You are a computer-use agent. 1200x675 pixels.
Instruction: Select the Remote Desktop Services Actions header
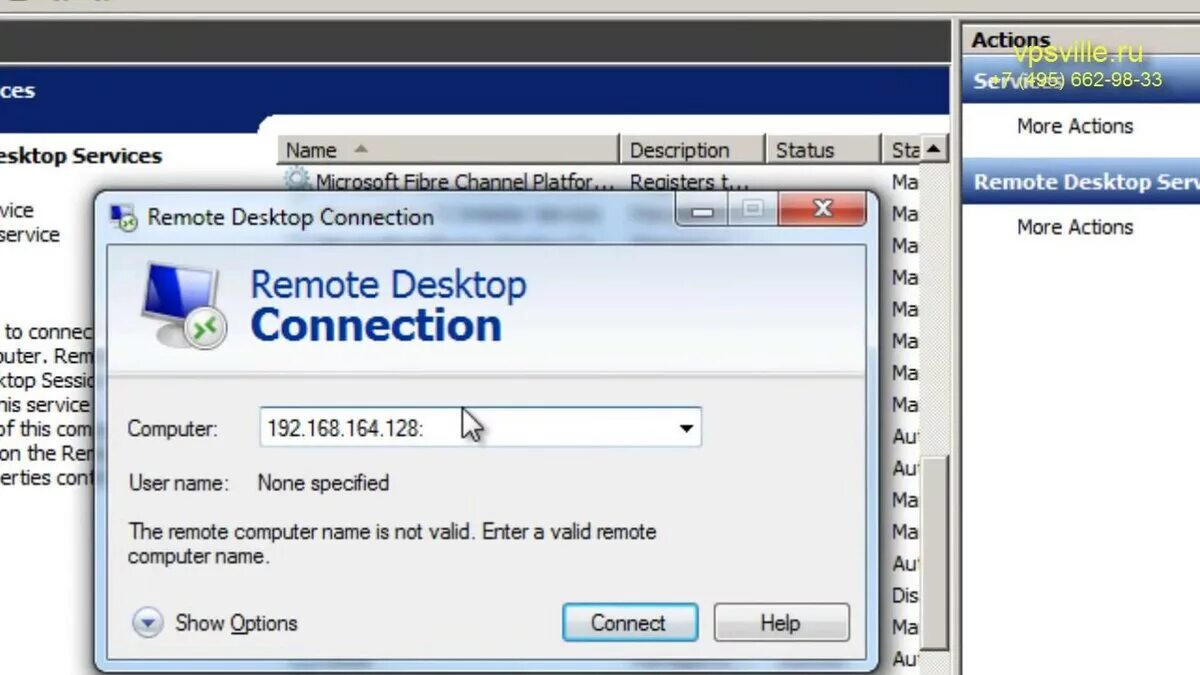click(1085, 182)
